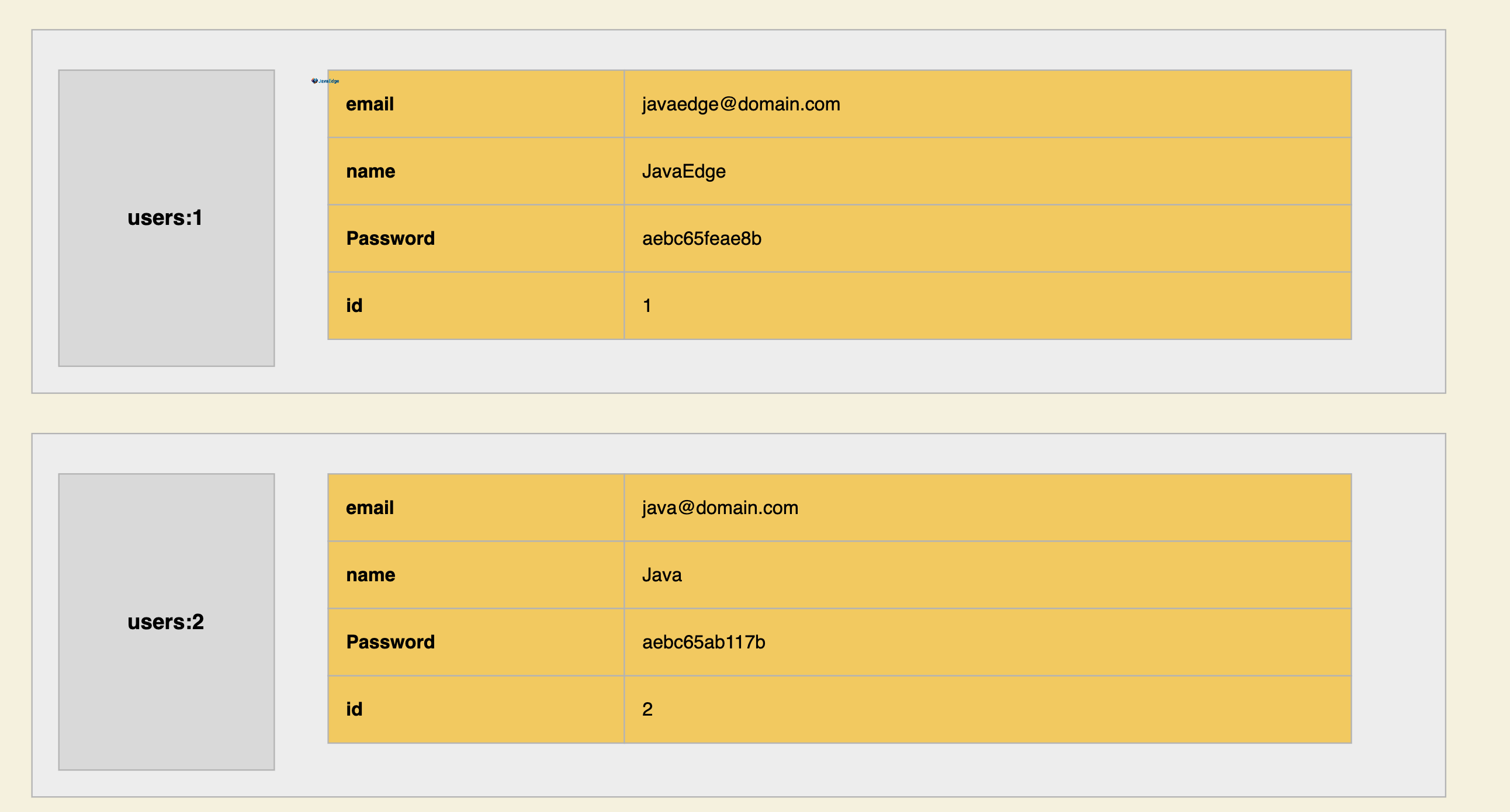Click the javaedge@domain.com email value

[x=741, y=105]
